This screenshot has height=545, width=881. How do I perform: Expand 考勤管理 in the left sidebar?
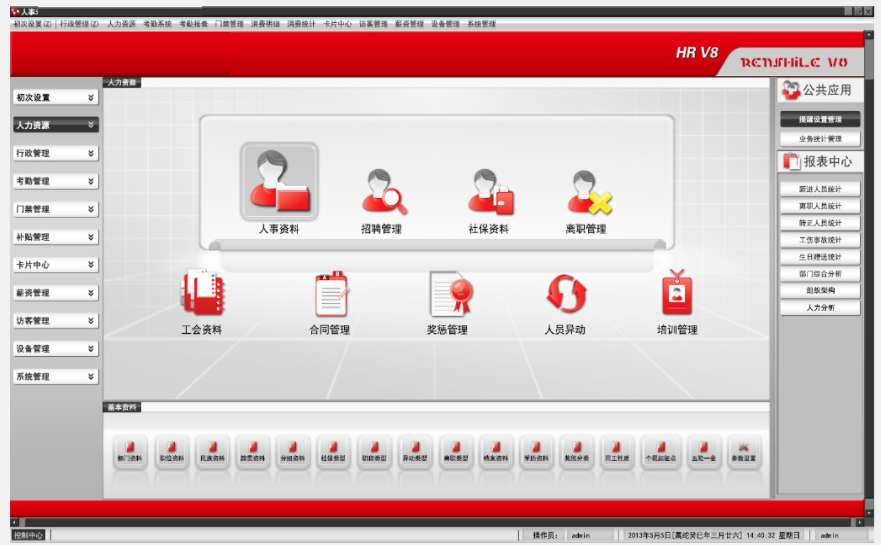55,182
